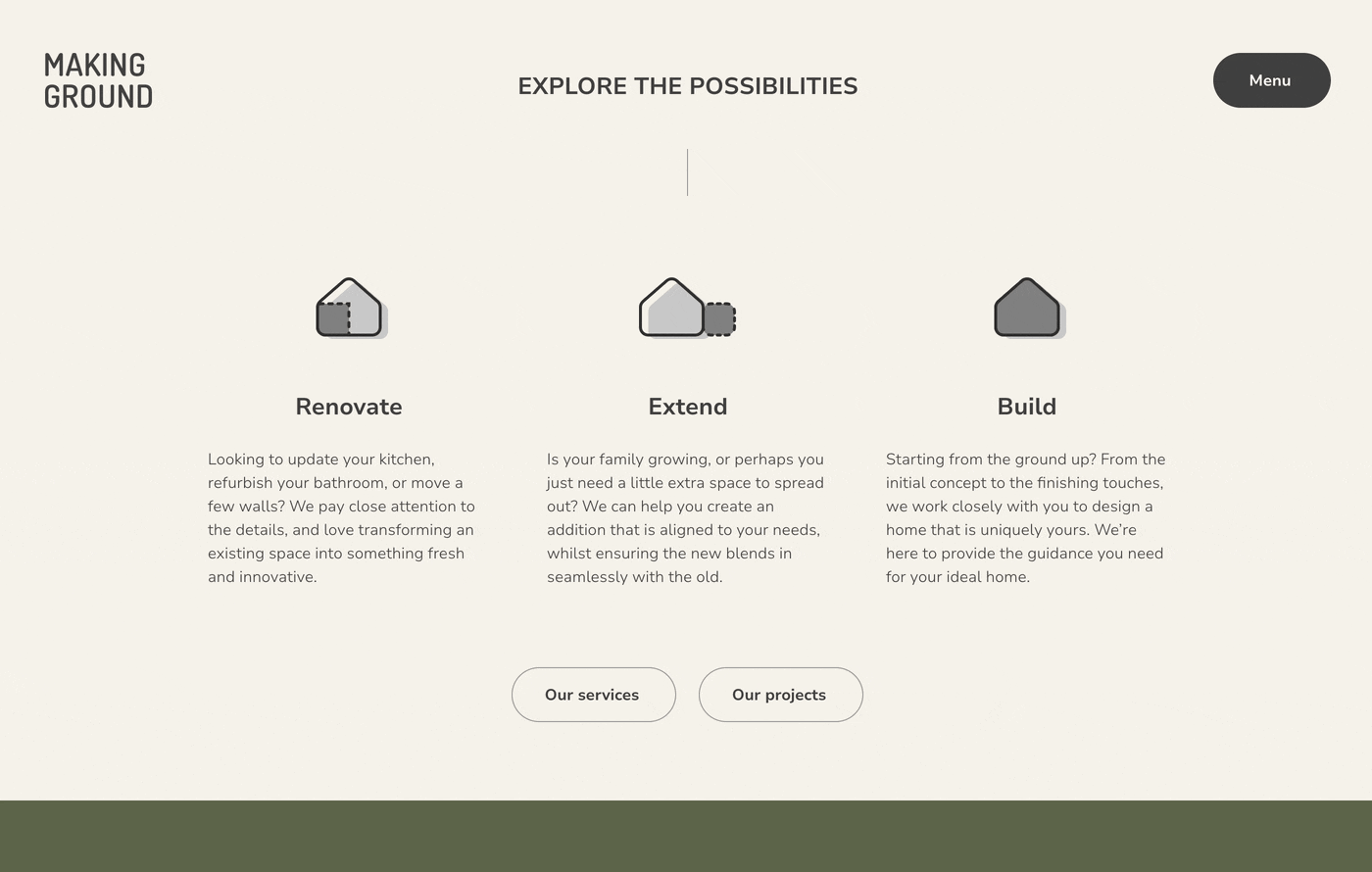Click the Renovate description paragraph
This screenshot has height=872, width=1372.
(x=341, y=518)
